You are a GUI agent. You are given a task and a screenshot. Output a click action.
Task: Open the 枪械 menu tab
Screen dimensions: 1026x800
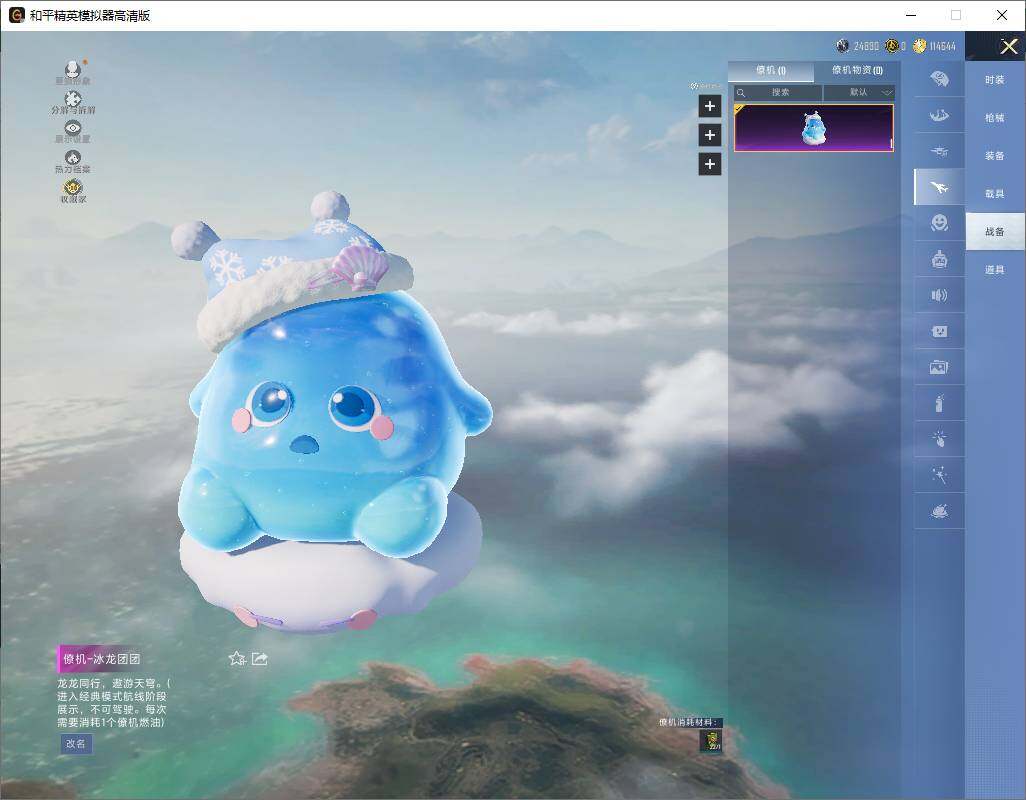click(x=995, y=118)
